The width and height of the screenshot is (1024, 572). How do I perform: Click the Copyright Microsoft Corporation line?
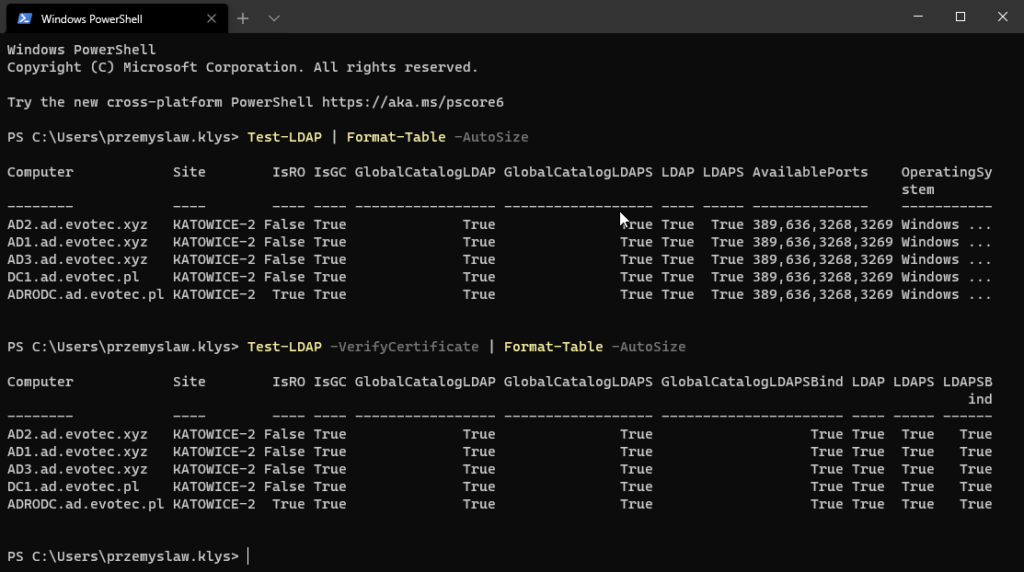coord(242,67)
